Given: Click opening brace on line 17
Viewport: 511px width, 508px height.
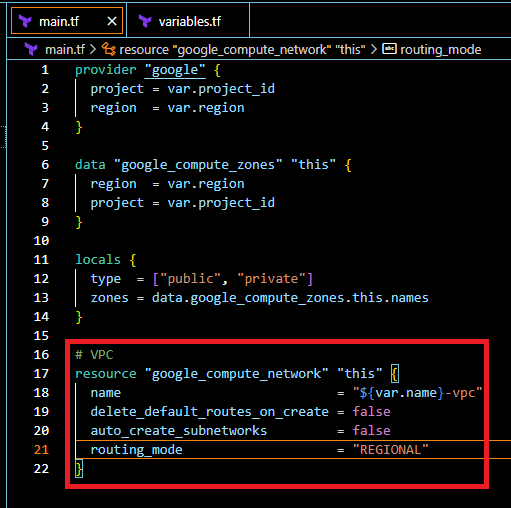Looking at the screenshot, I should [x=395, y=374].
